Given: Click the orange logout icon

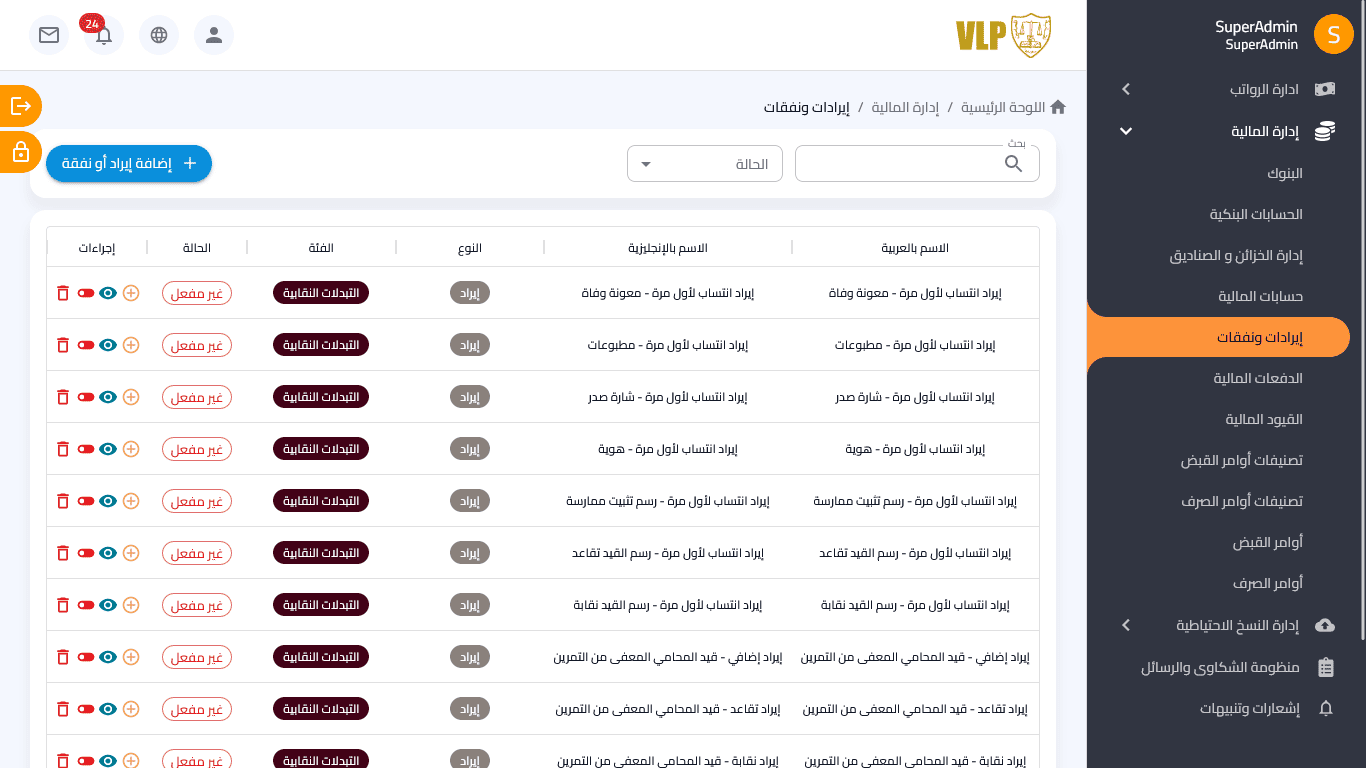Looking at the screenshot, I should (x=20, y=105).
